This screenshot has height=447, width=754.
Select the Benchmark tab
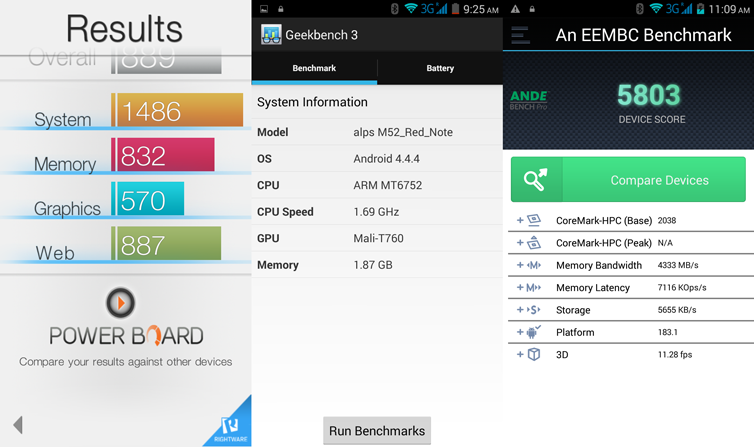tap(314, 68)
